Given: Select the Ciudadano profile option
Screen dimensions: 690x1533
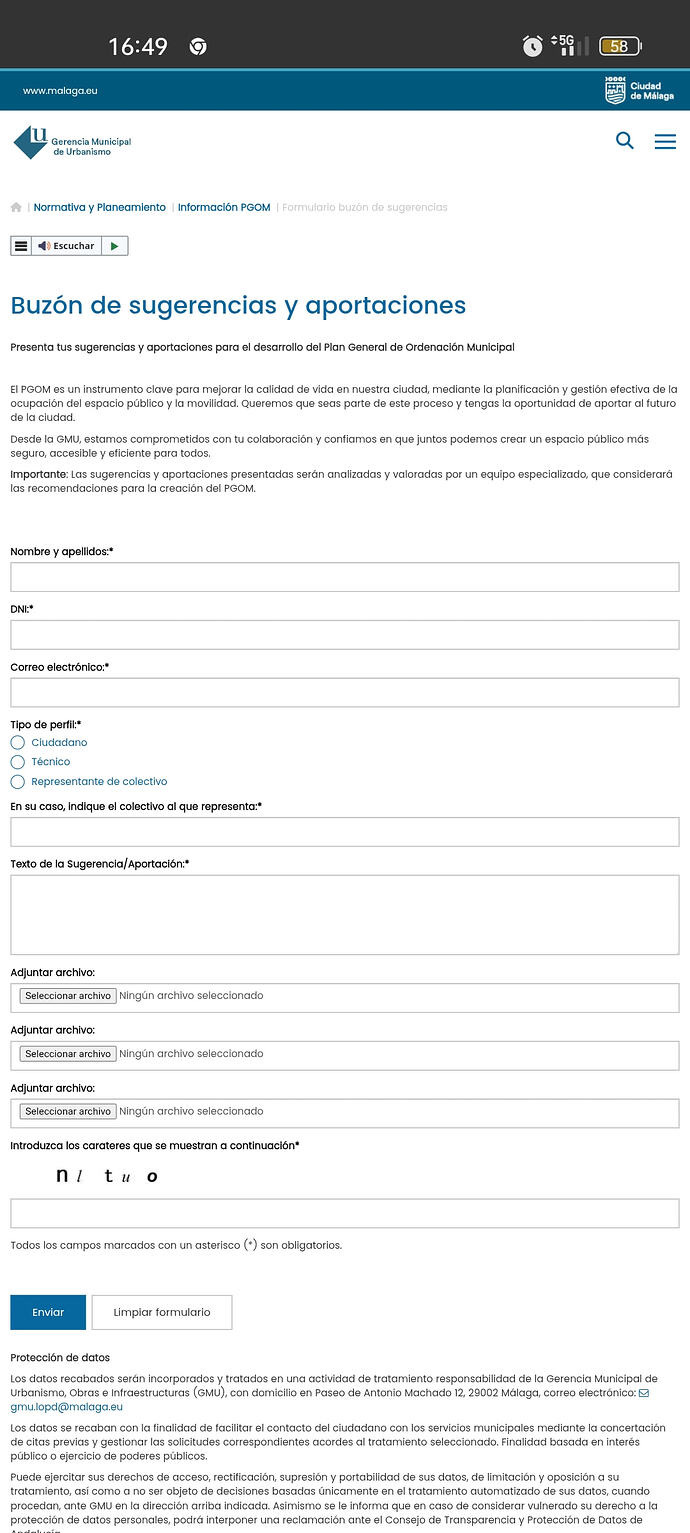Looking at the screenshot, I should 17,742.
